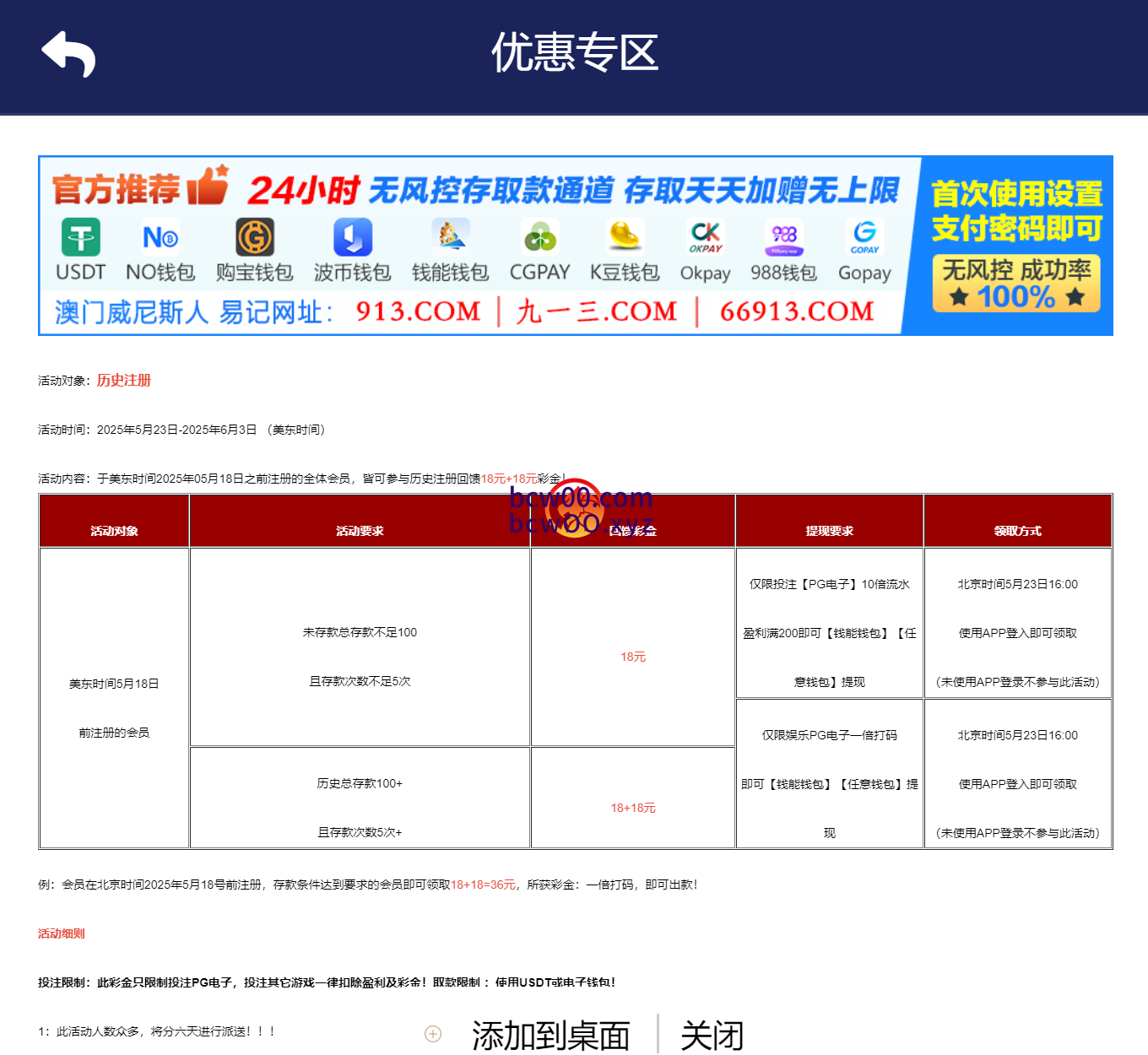Click the 波币钱包 icon
The height and width of the screenshot is (1055, 1148).
353,237
